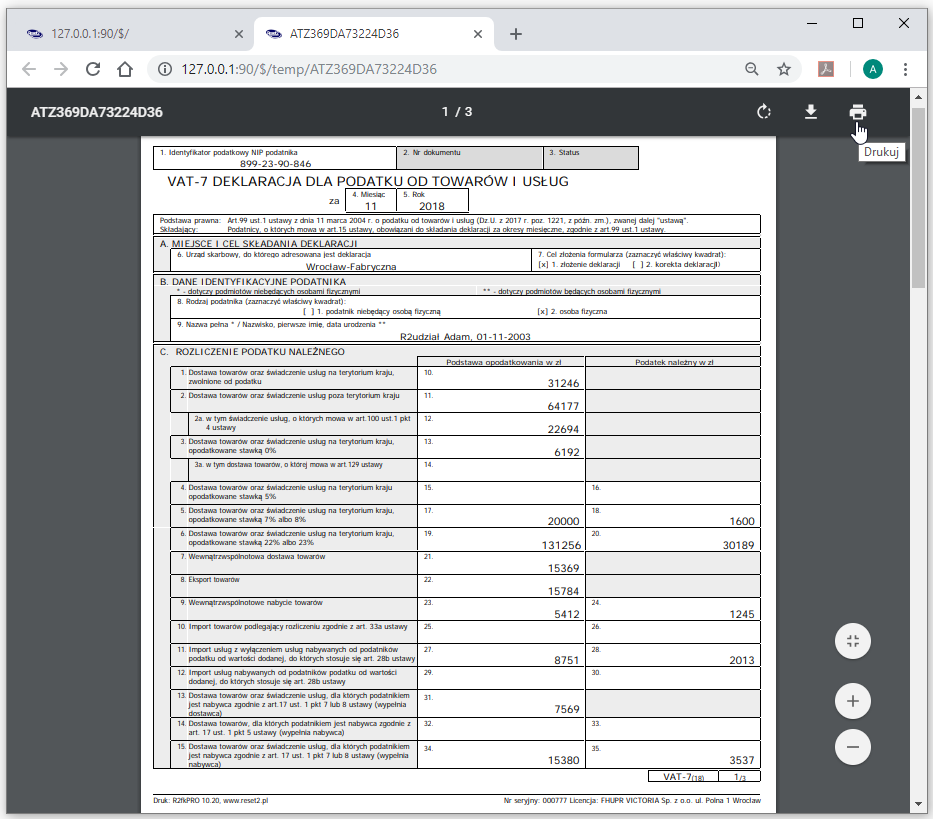The image size is (933, 819).
Task: Click the NIP number 899-23-90-846
Action: click(275, 164)
